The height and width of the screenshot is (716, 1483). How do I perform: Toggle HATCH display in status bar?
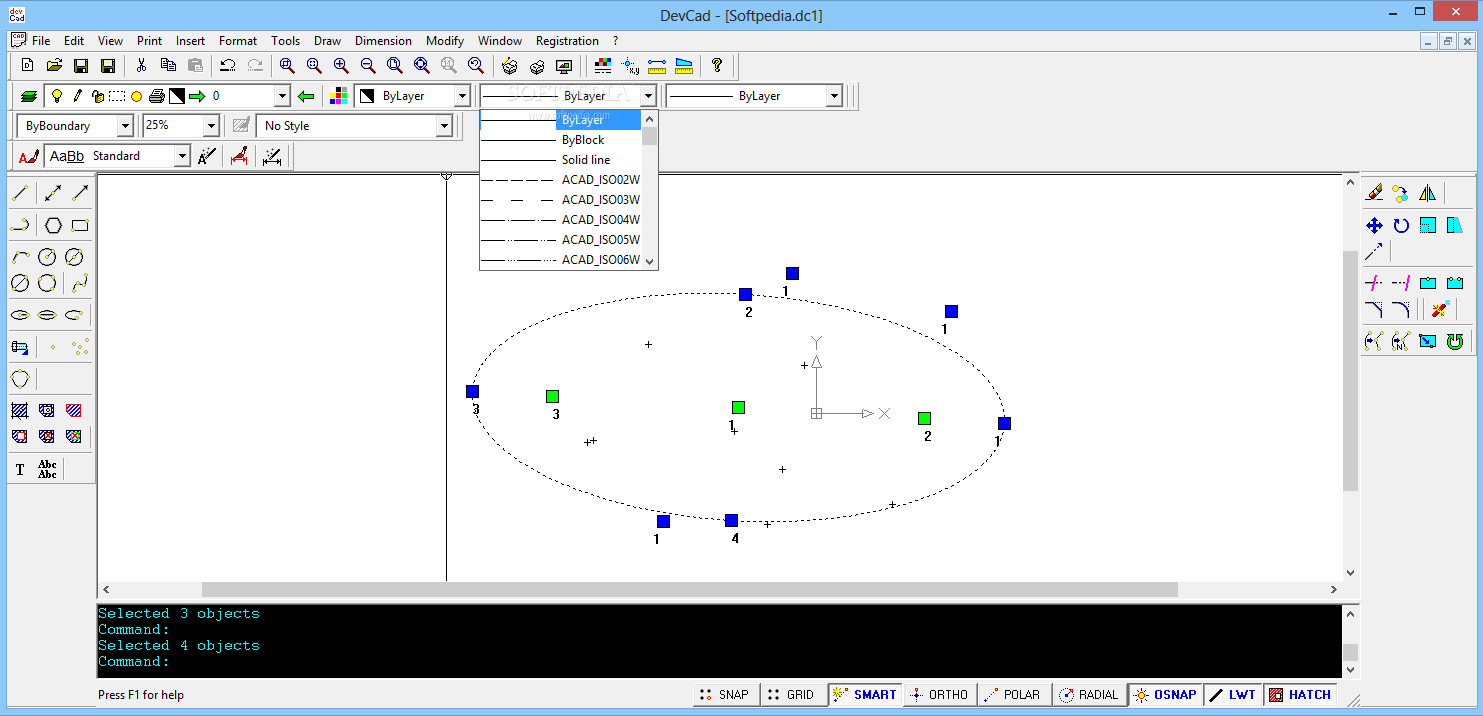click(x=1301, y=695)
